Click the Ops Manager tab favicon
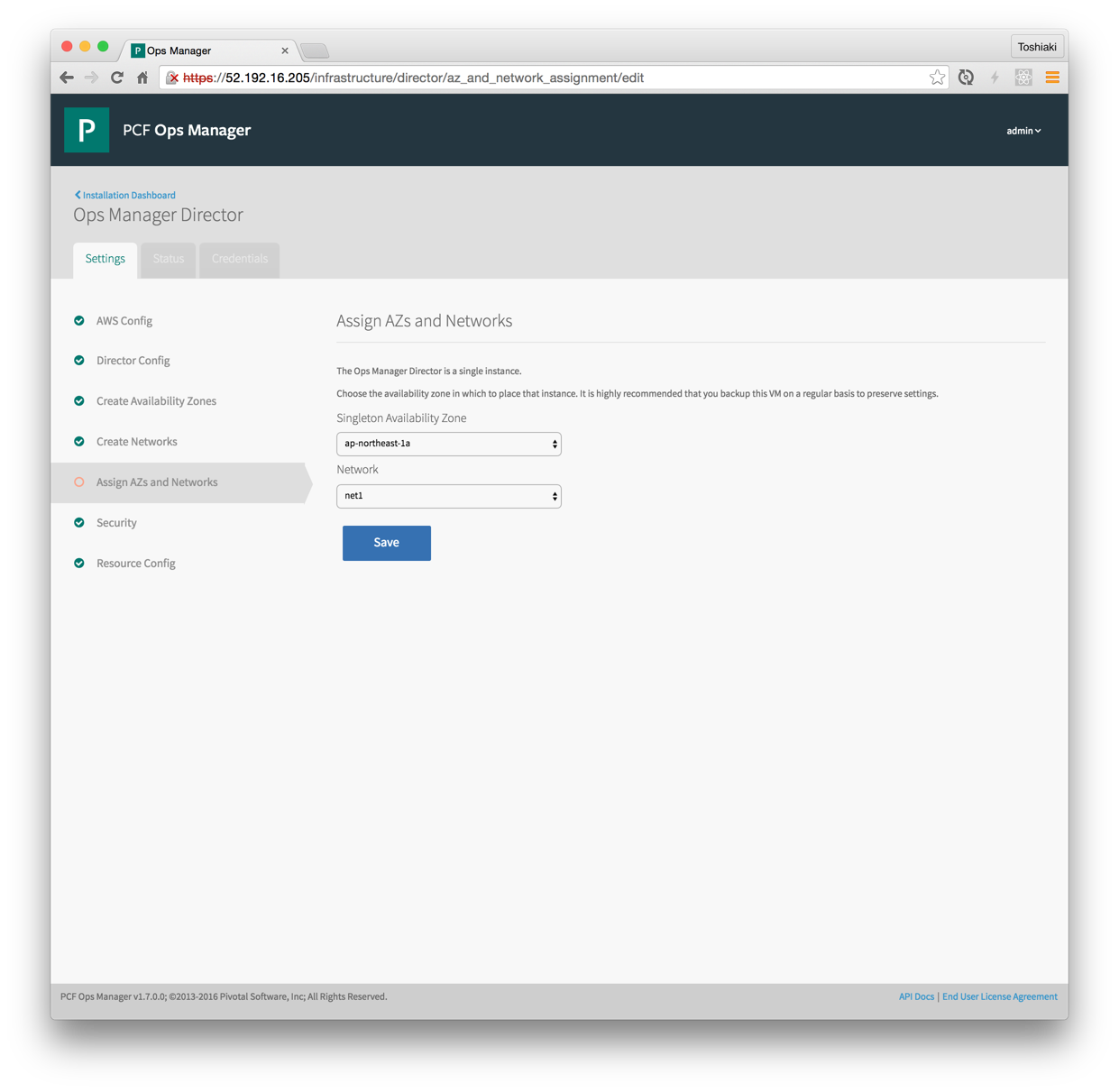Image resolution: width=1119 pixels, height=1092 pixels. 138,50
